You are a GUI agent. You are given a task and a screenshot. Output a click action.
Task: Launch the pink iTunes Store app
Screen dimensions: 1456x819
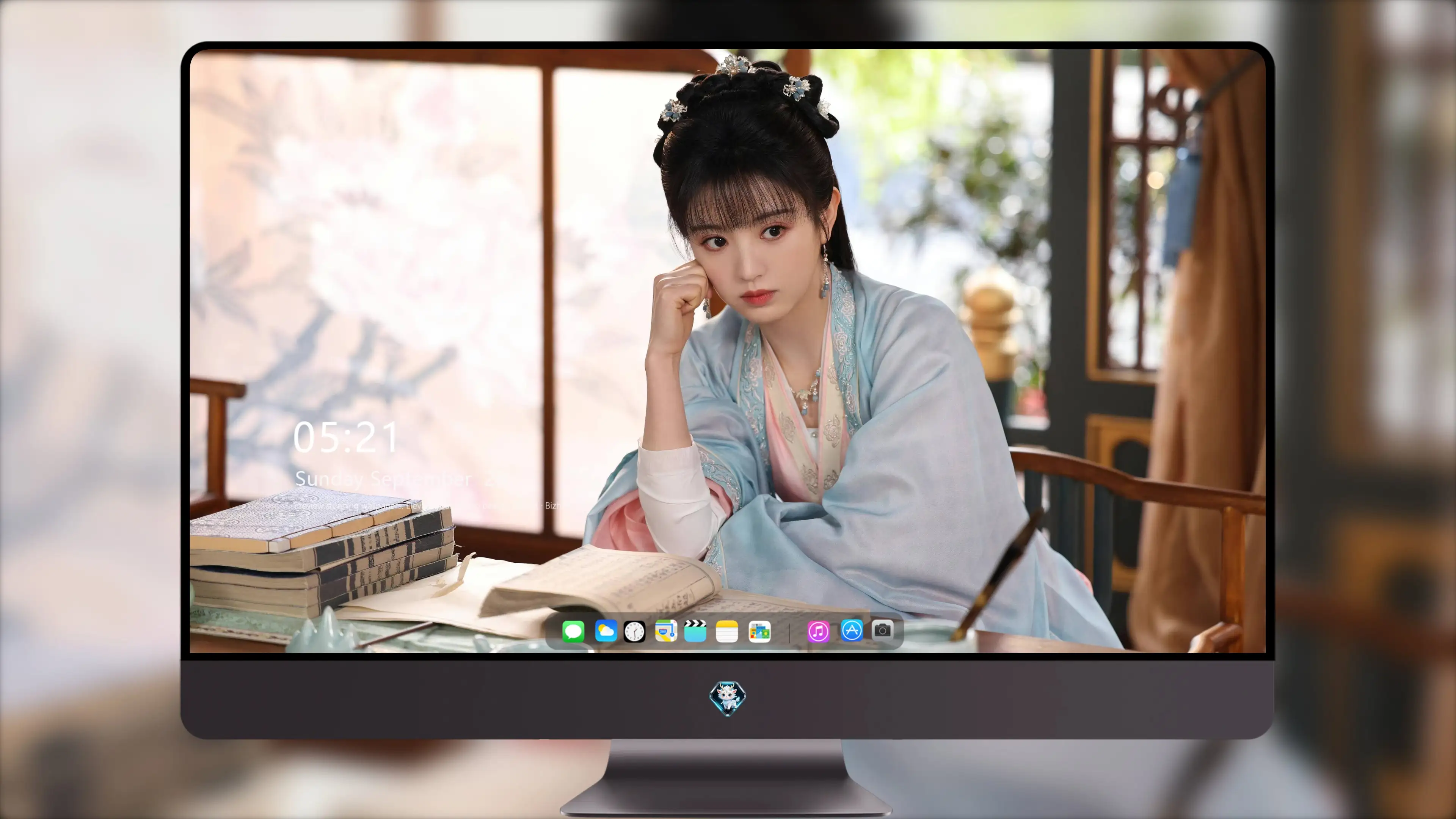tap(819, 631)
